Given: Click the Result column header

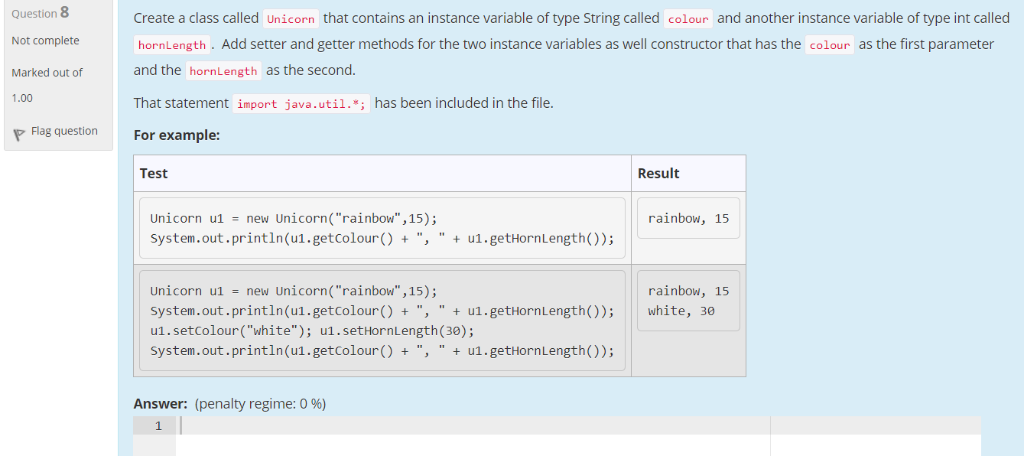Looking at the screenshot, I should (x=658, y=173).
